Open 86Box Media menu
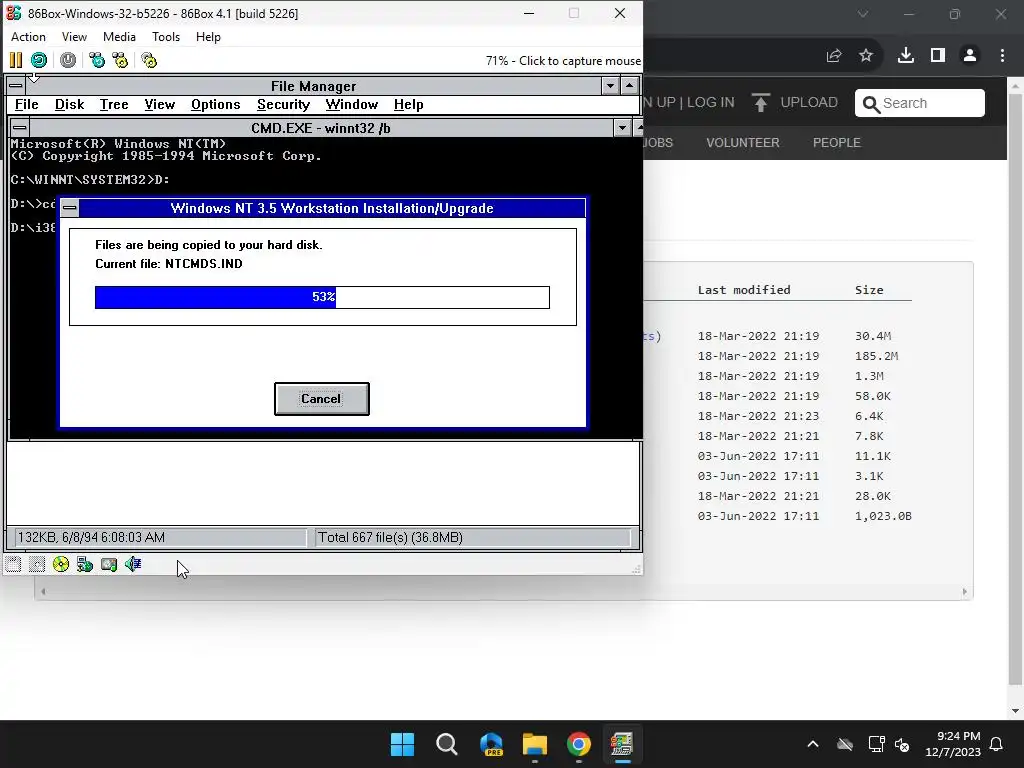The height and width of the screenshot is (768, 1024). pyautogui.click(x=120, y=37)
